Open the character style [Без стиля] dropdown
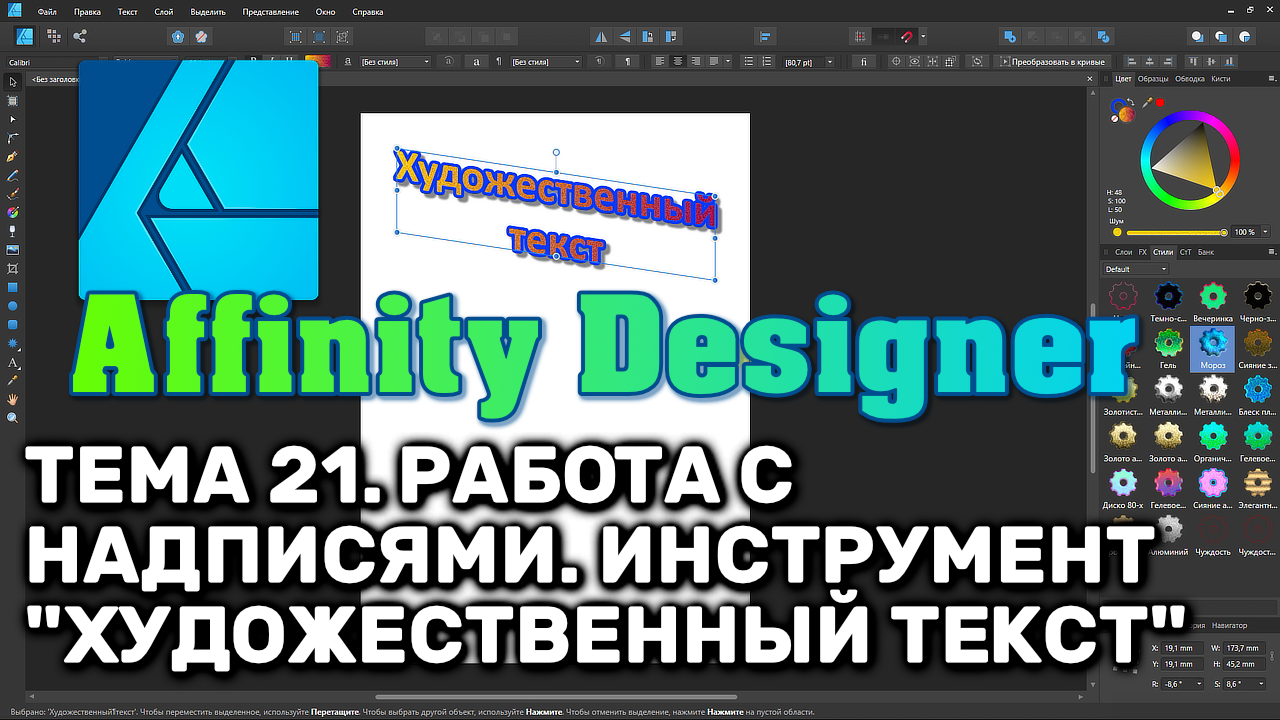The width and height of the screenshot is (1280, 720). [395, 62]
